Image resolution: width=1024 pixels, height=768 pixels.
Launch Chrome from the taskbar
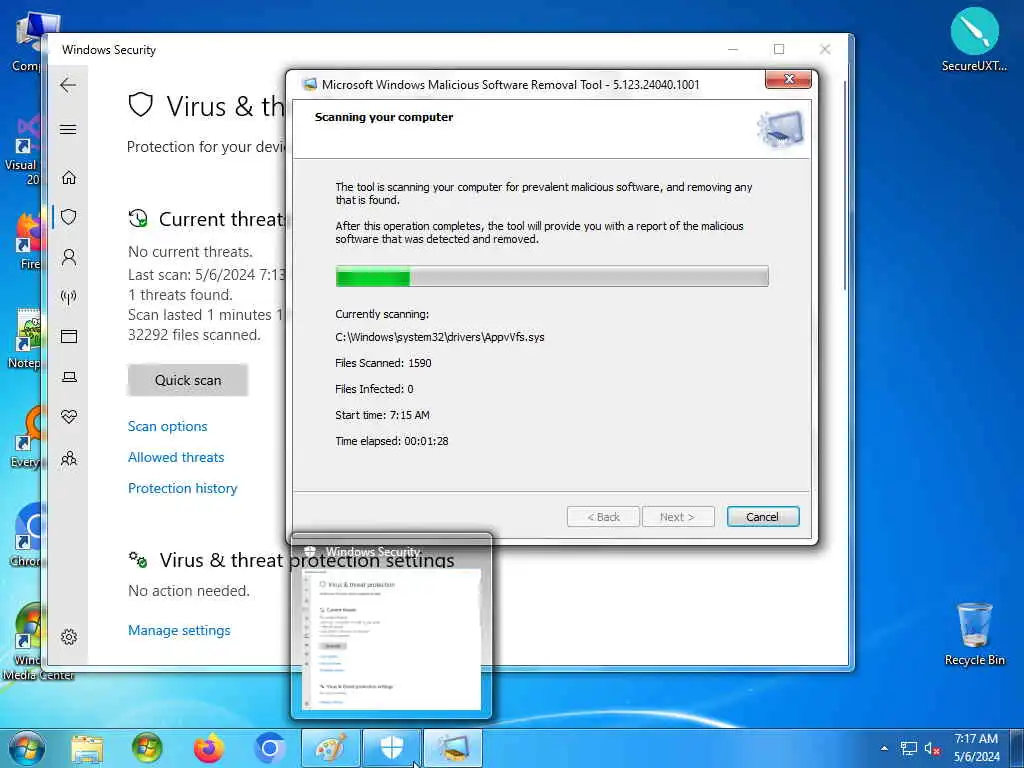coord(270,748)
